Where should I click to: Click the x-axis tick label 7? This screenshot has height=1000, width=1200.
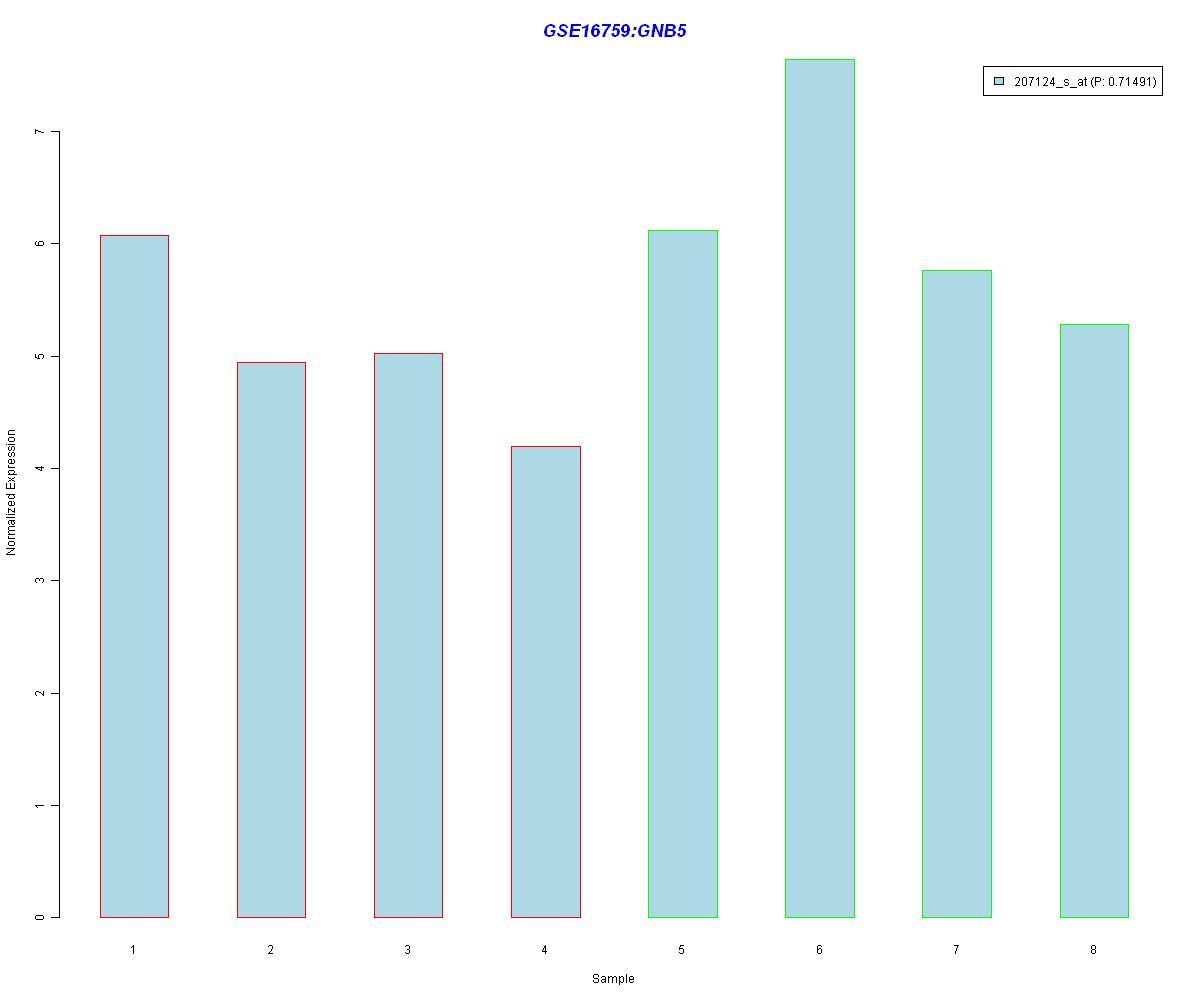pyautogui.click(x=956, y=949)
